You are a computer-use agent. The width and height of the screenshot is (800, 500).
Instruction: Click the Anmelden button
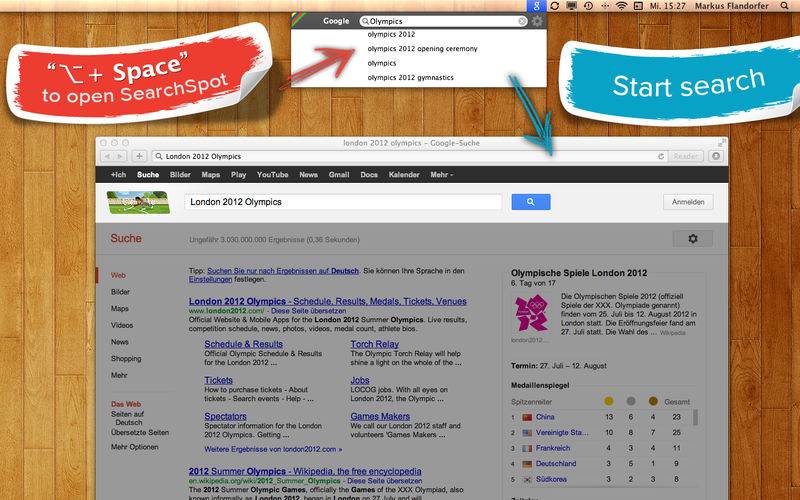(x=688, y=202)
